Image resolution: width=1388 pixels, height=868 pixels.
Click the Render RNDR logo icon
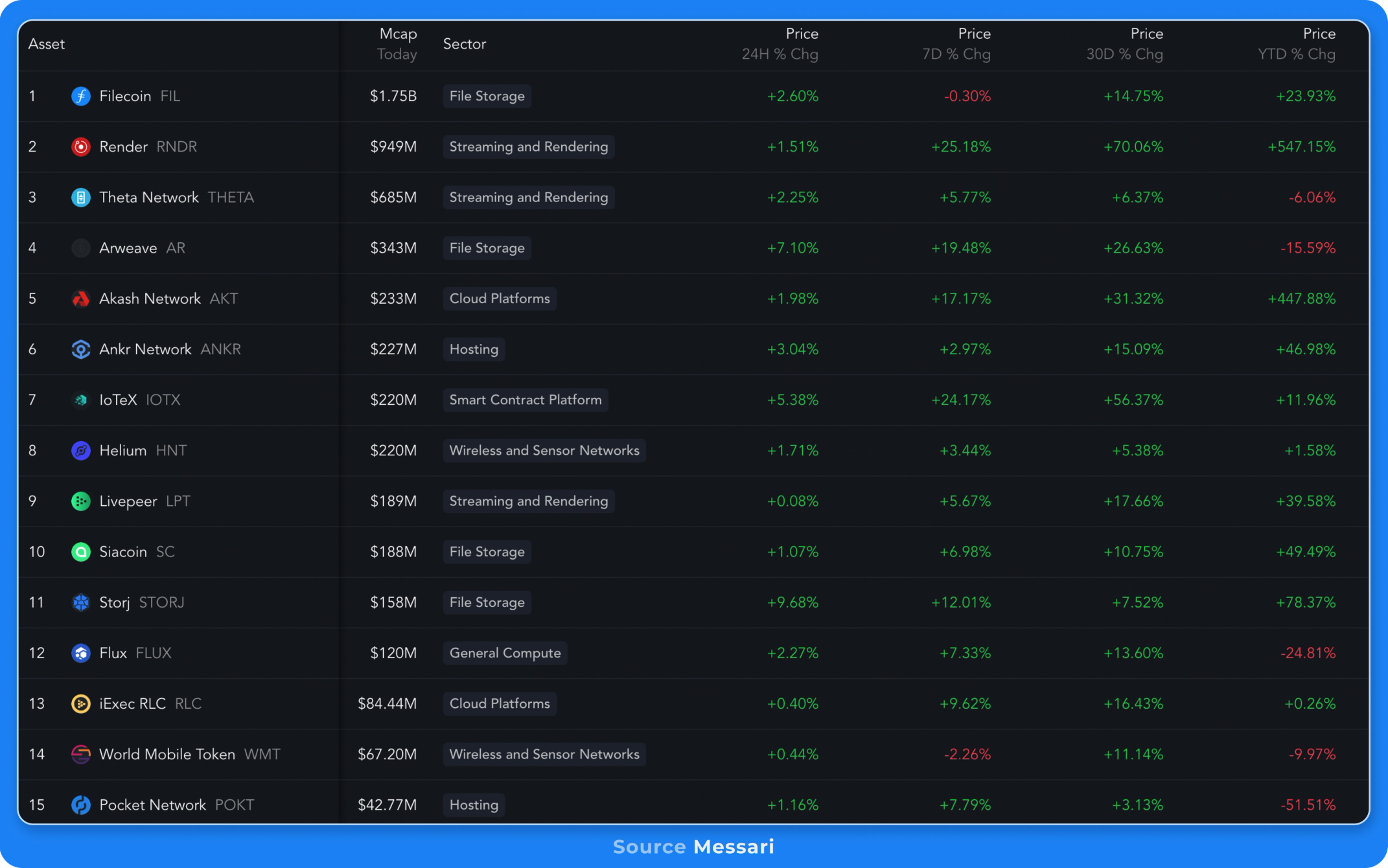[80, 147]
